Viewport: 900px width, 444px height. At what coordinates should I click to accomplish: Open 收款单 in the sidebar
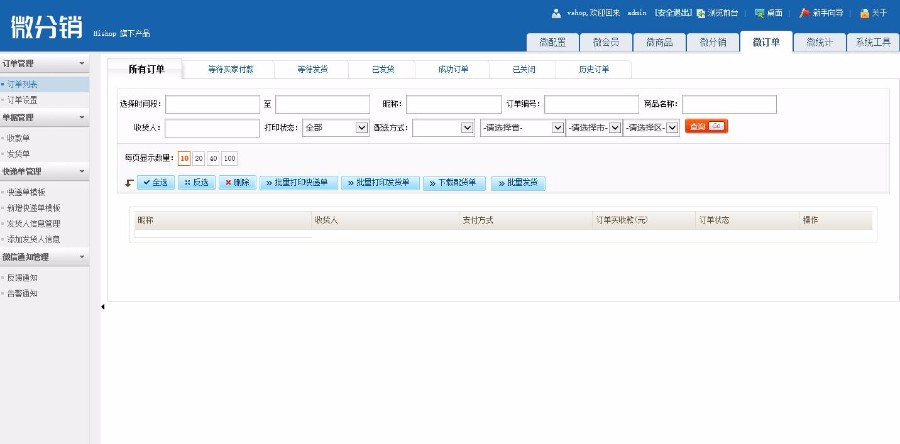click(x=18, y=138)
